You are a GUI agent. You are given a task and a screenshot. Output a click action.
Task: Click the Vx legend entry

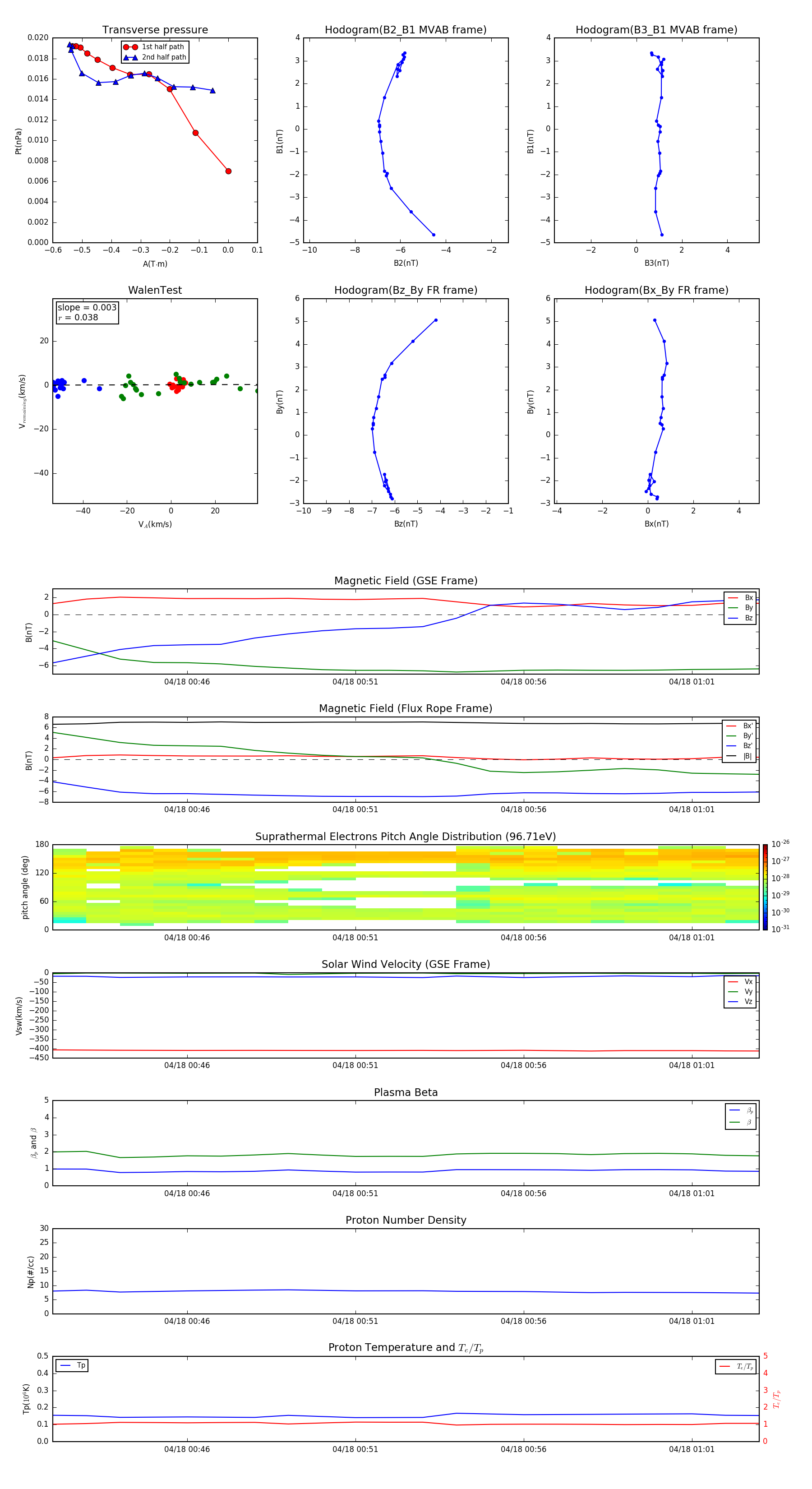click(x=740, y=981)
